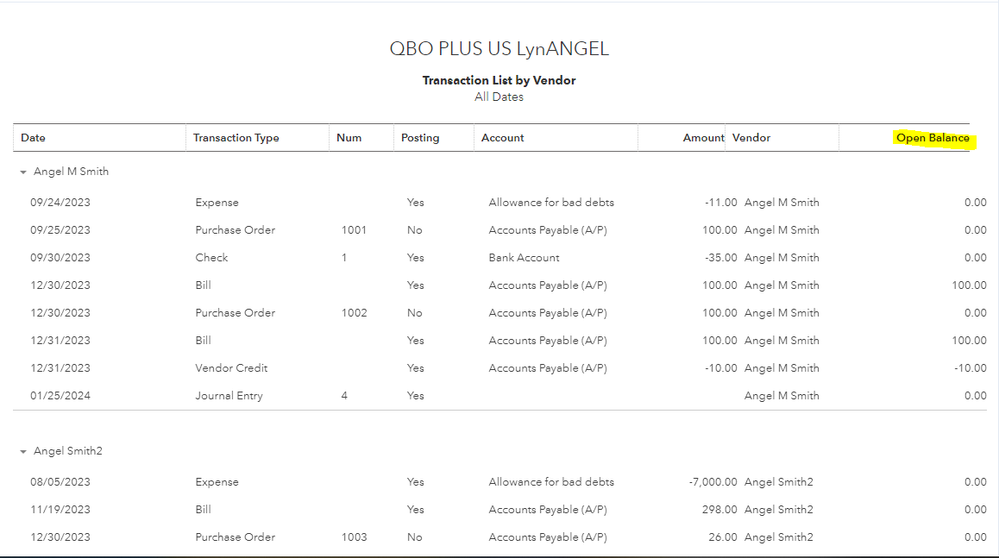Viewport: 999px width, 558px height.
Task: Click Journal Entry number 4
Action: click(x=344, y=396)
